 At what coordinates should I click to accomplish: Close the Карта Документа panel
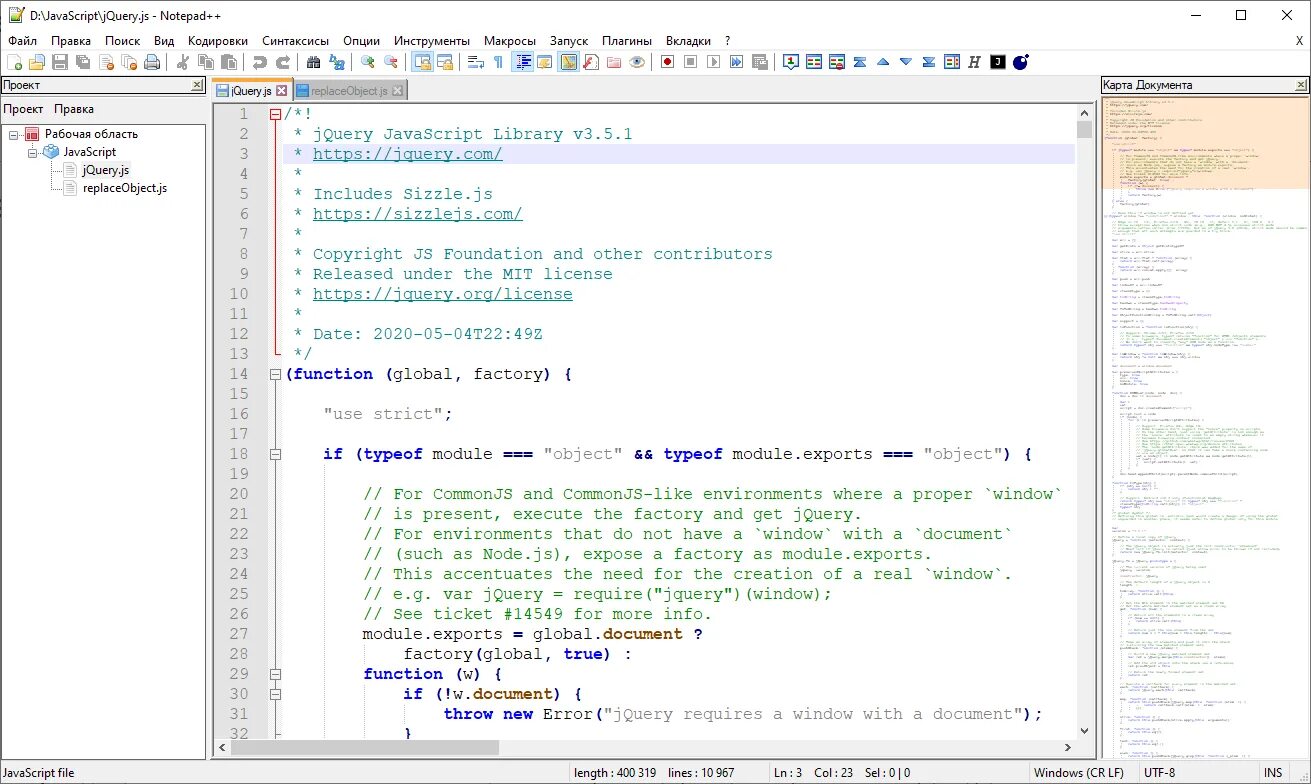pos(1300,85)
